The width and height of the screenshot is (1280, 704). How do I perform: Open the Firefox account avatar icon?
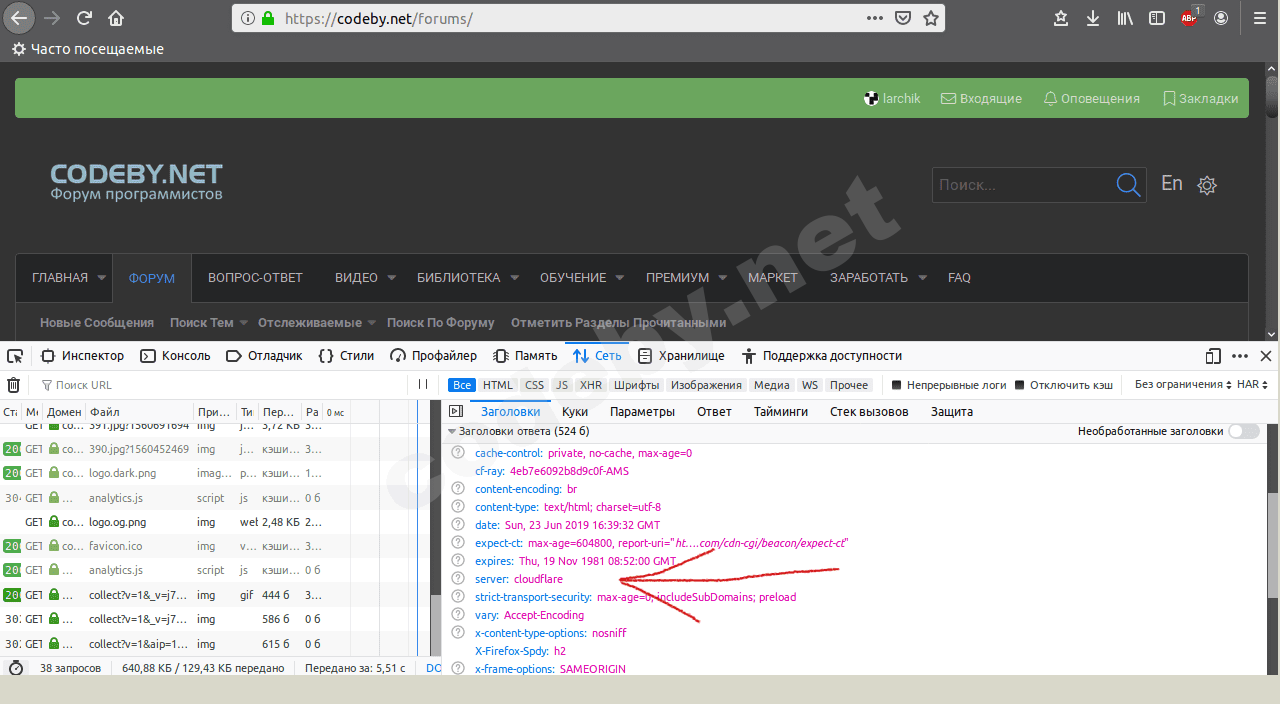tap(1221, 18)
